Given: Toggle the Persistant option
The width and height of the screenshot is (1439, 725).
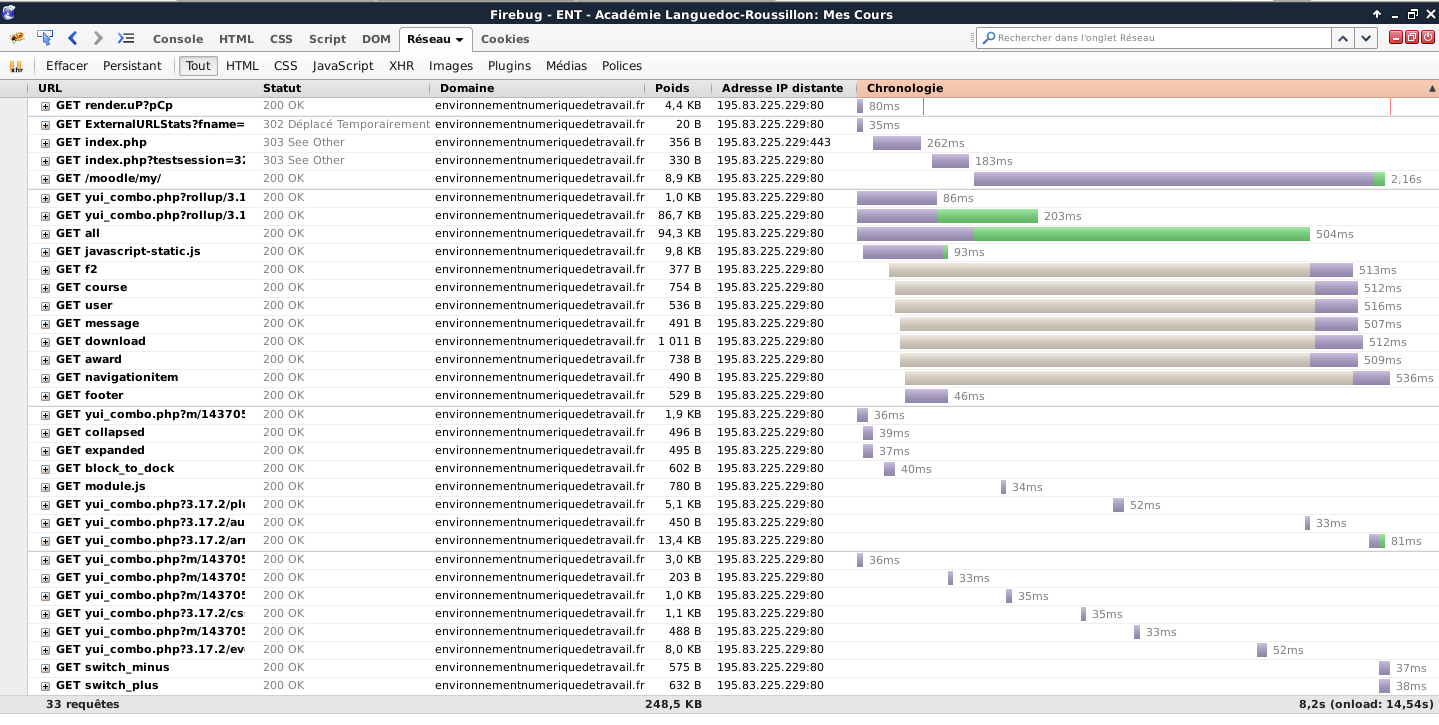Looking at the screenshot, I should tap(132, 66).
